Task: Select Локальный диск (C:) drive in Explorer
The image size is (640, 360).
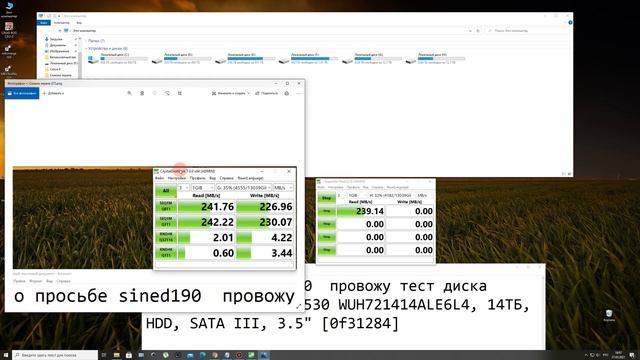Action: (x=118, y=58)
